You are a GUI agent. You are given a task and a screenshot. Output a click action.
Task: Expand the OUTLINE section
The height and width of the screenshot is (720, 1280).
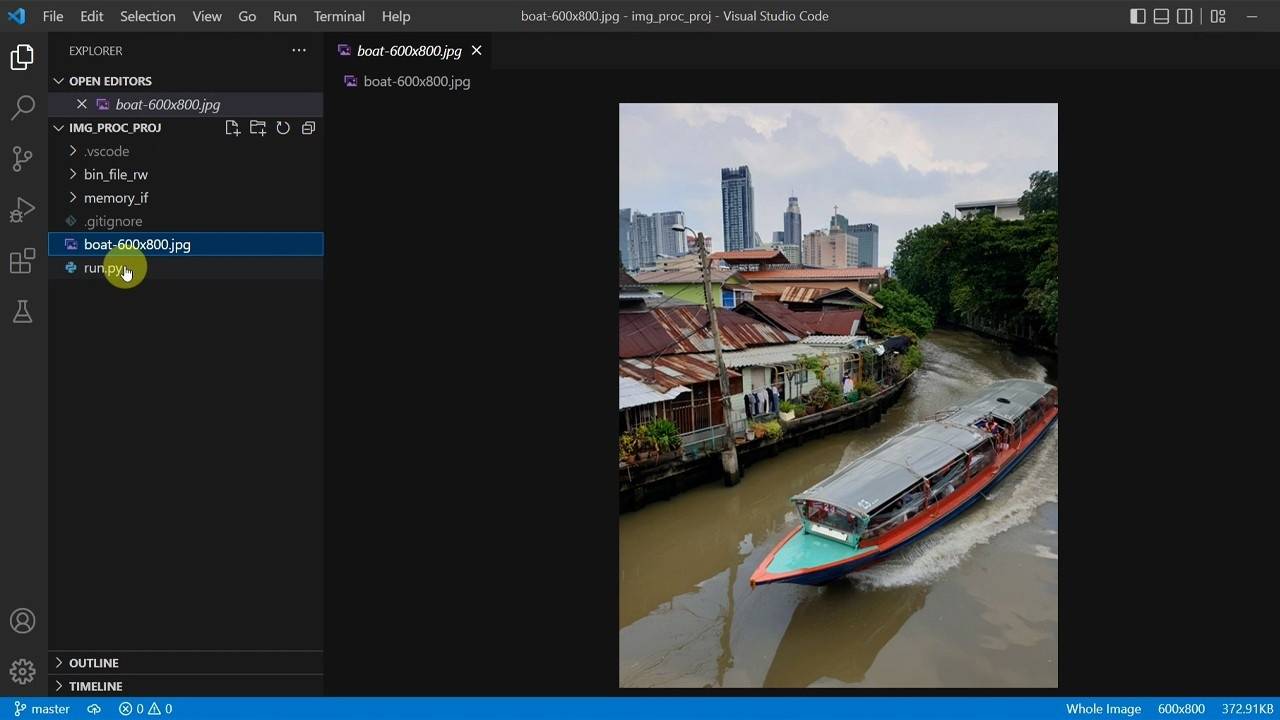tap(186, 663)
